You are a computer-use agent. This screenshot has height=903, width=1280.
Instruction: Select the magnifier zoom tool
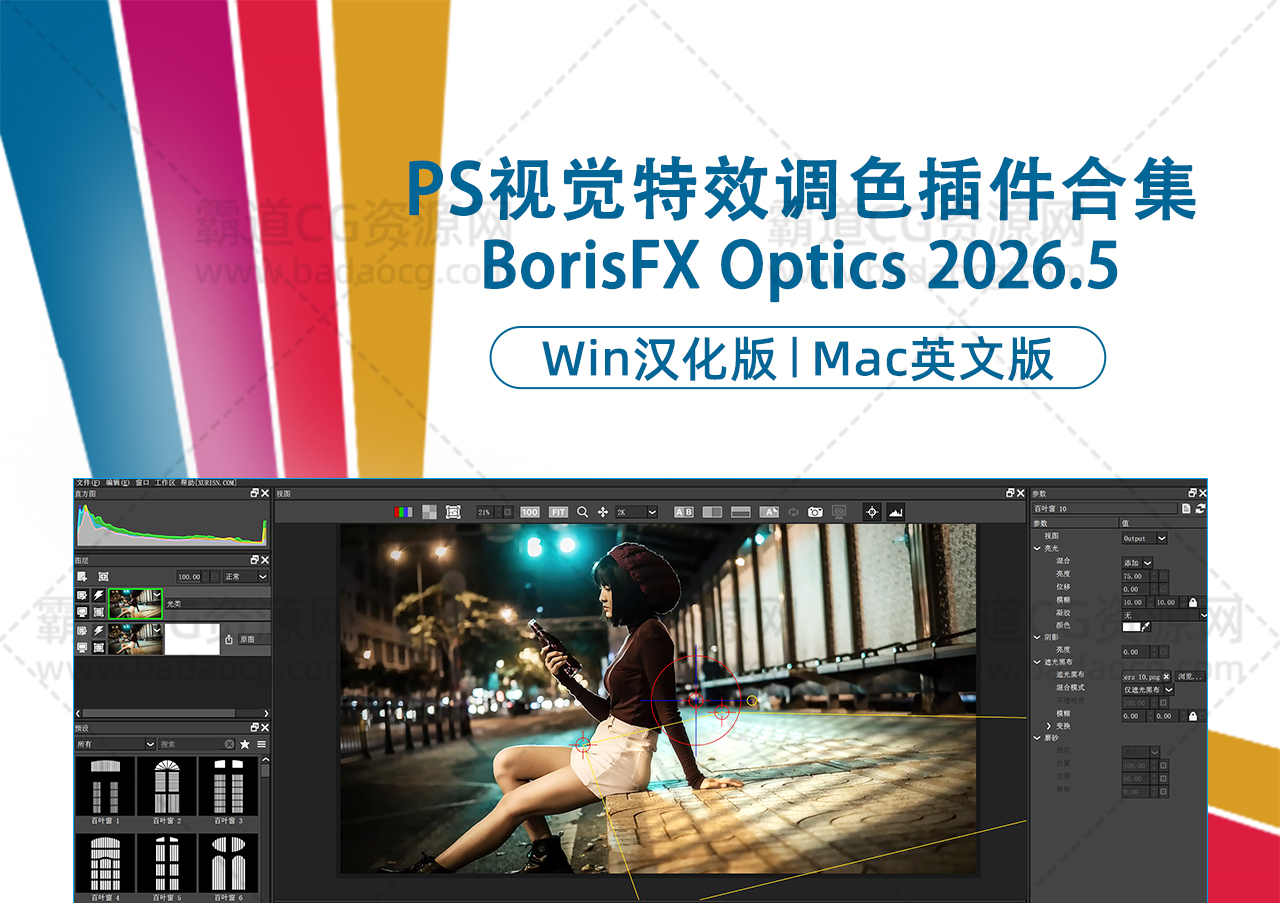(x=583, y=512)
